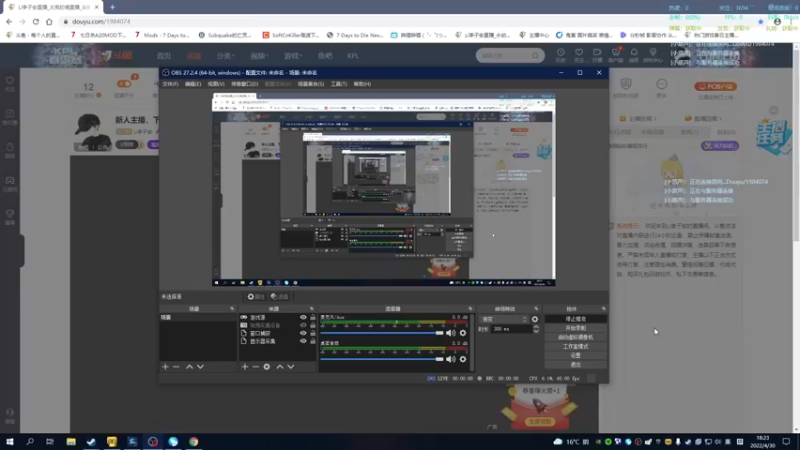Open Chrome from the Windows taskbar

tap(193, 441)
